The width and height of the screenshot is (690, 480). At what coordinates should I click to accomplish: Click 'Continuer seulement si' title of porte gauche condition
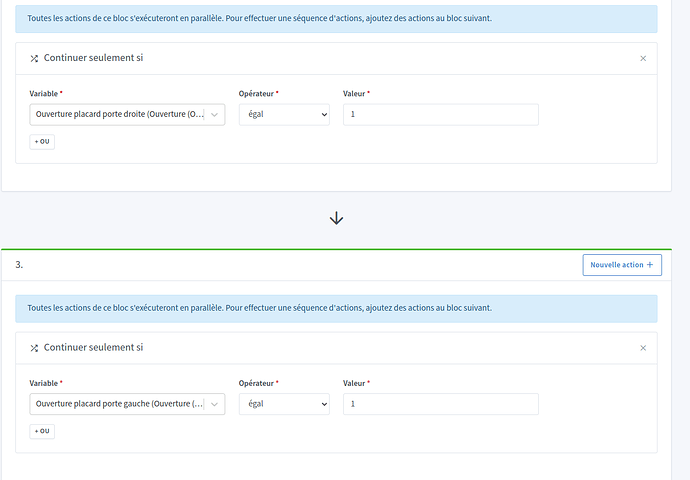94,348
